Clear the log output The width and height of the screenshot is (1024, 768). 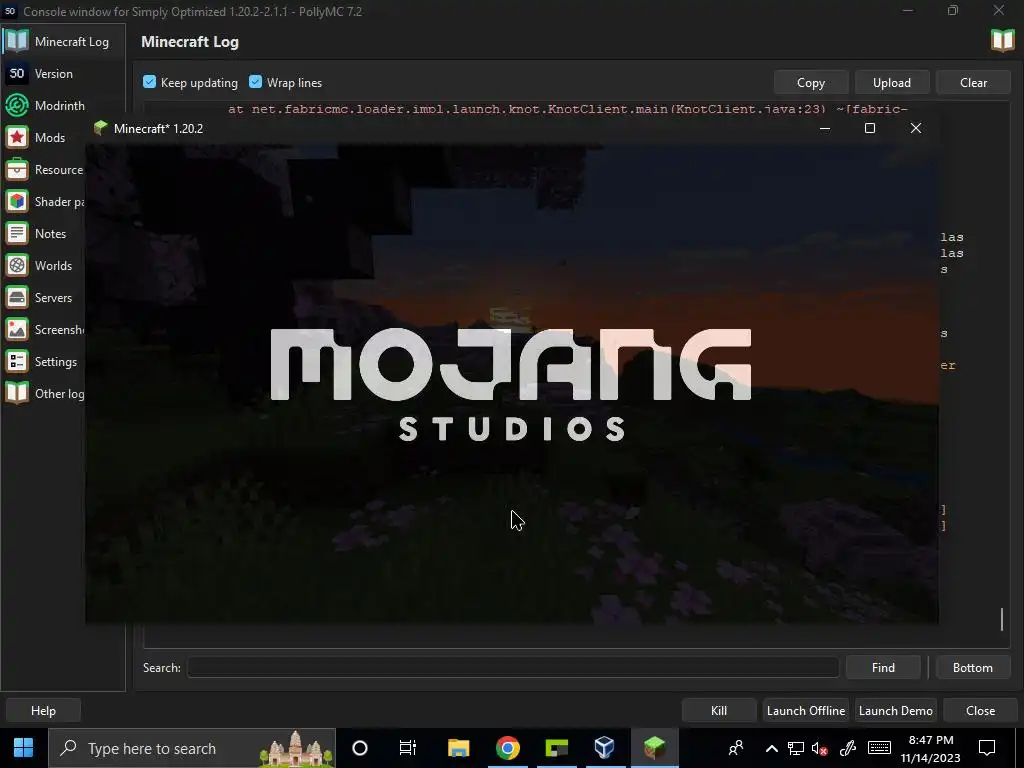[x=973, y=83]
